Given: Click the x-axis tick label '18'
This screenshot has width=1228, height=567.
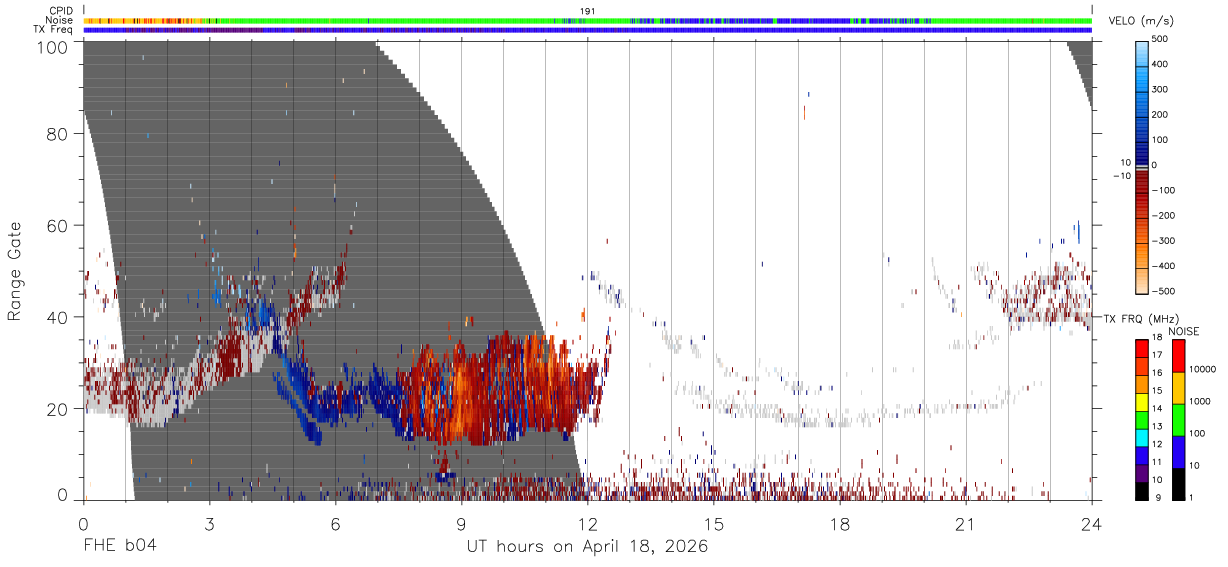Looking at the screenshot, I should [839, 524].
